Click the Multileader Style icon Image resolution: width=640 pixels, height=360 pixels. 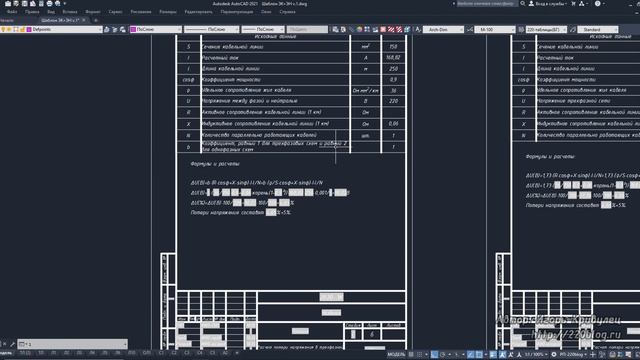pos(573,29)
